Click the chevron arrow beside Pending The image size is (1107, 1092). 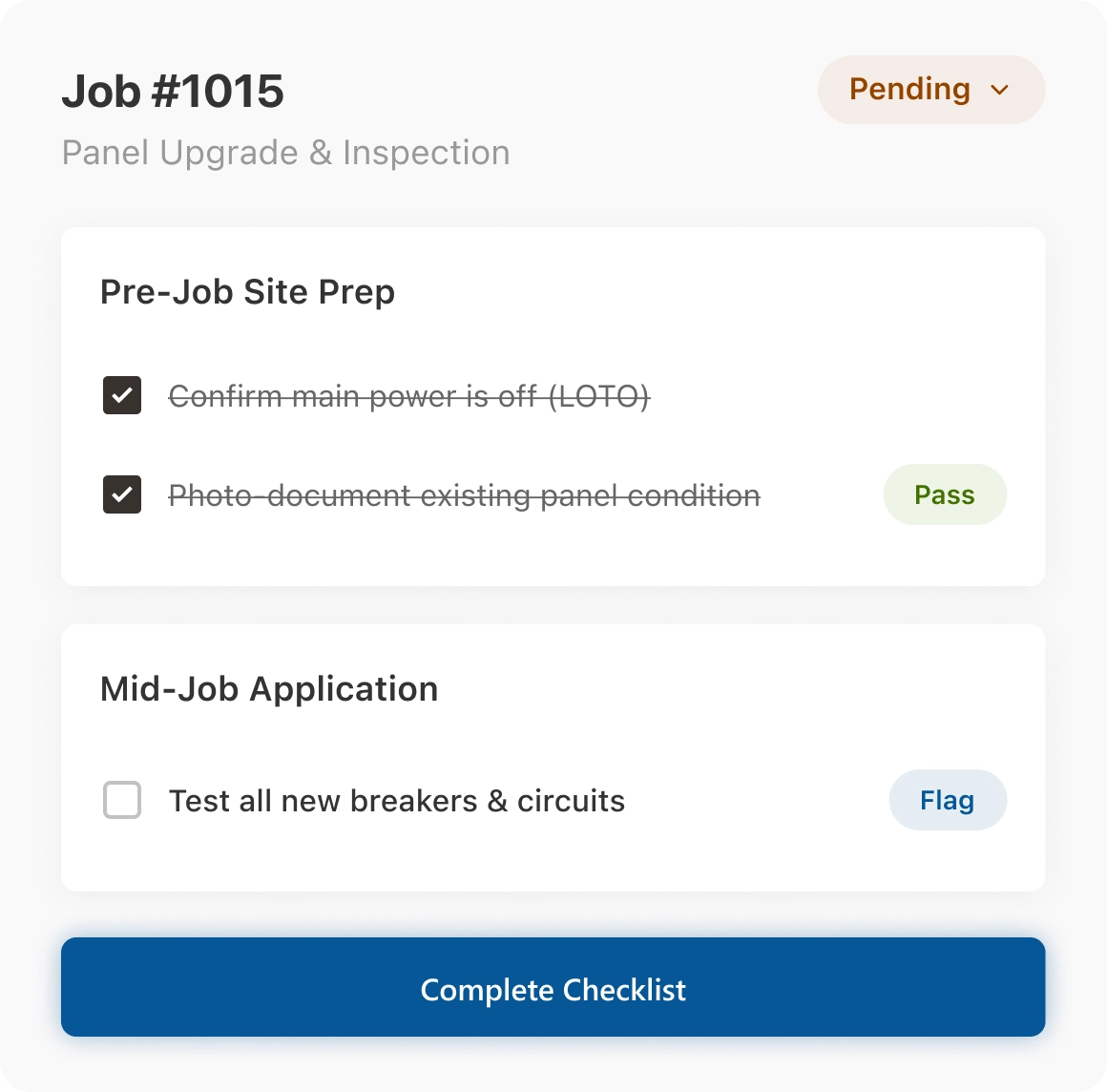tap(999, 90)
